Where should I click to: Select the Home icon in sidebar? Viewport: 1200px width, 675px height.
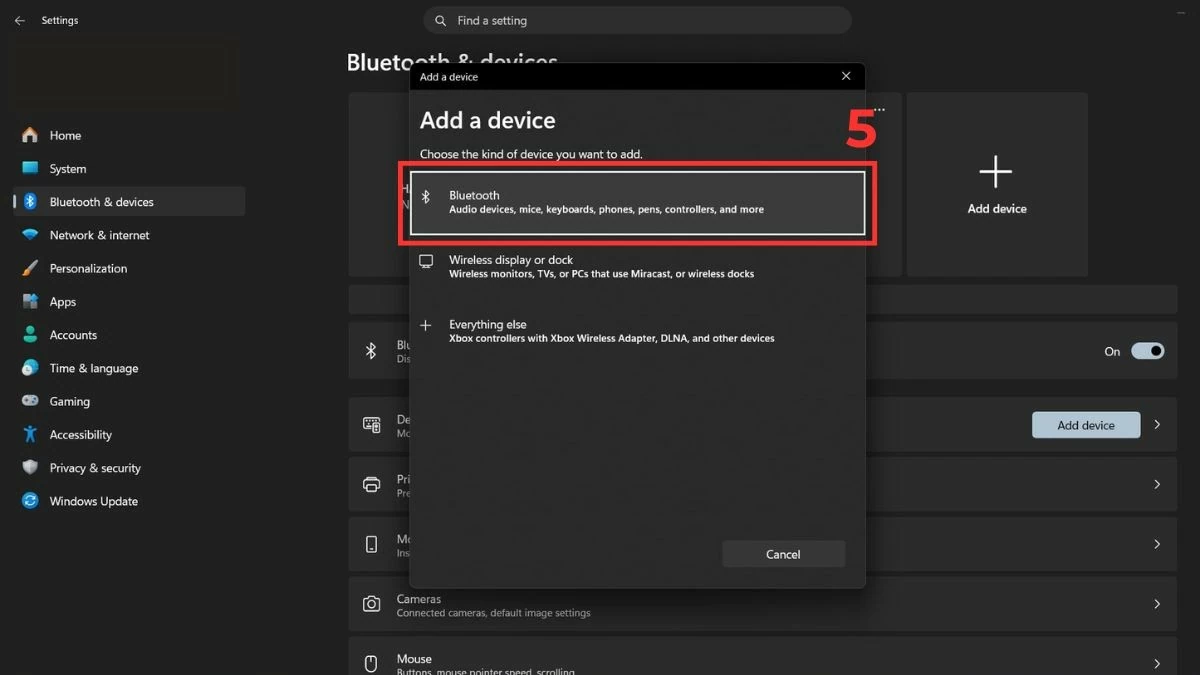pyautogui.click(x=30, y=135)
